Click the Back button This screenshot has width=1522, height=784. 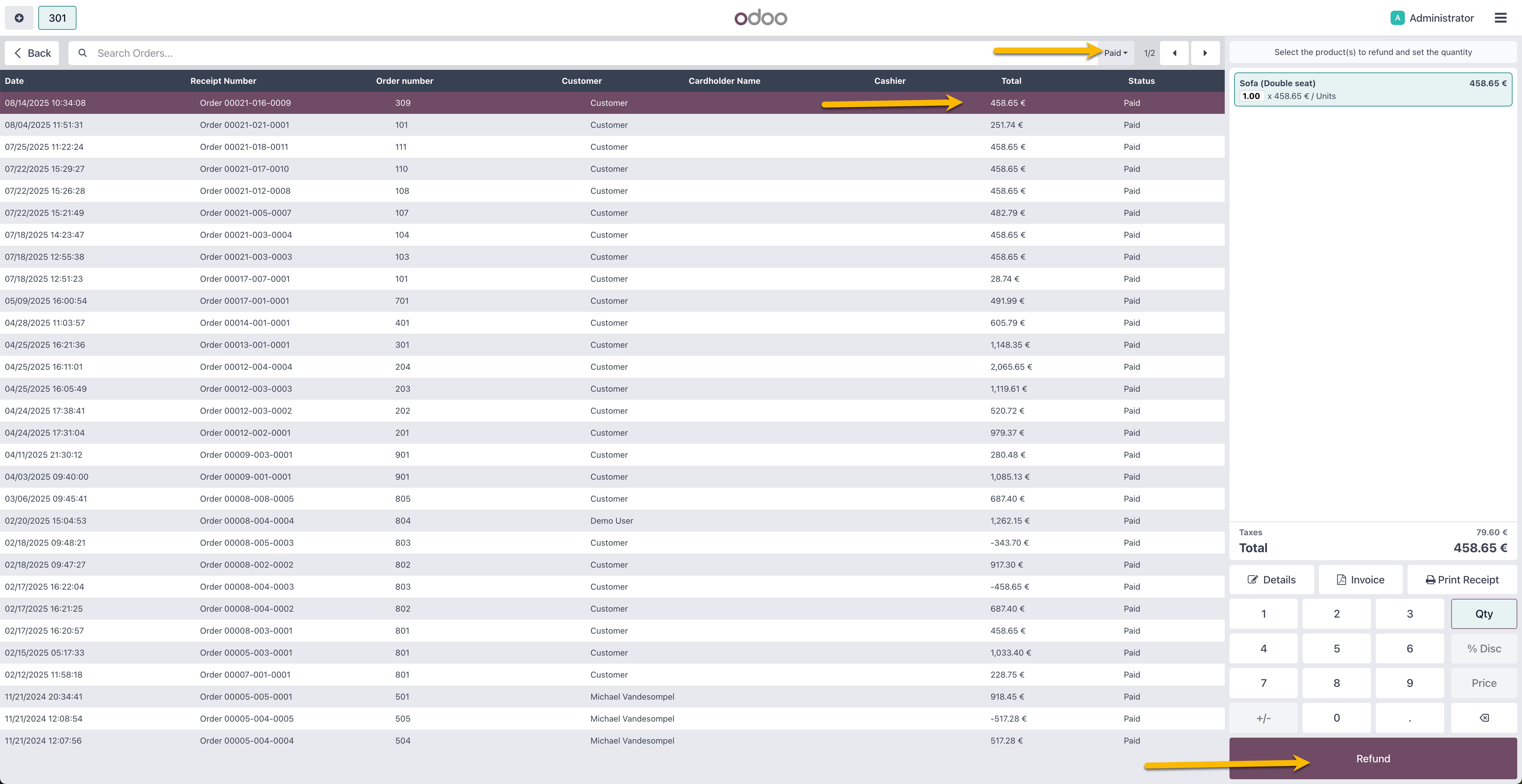(x=32, y=53)
